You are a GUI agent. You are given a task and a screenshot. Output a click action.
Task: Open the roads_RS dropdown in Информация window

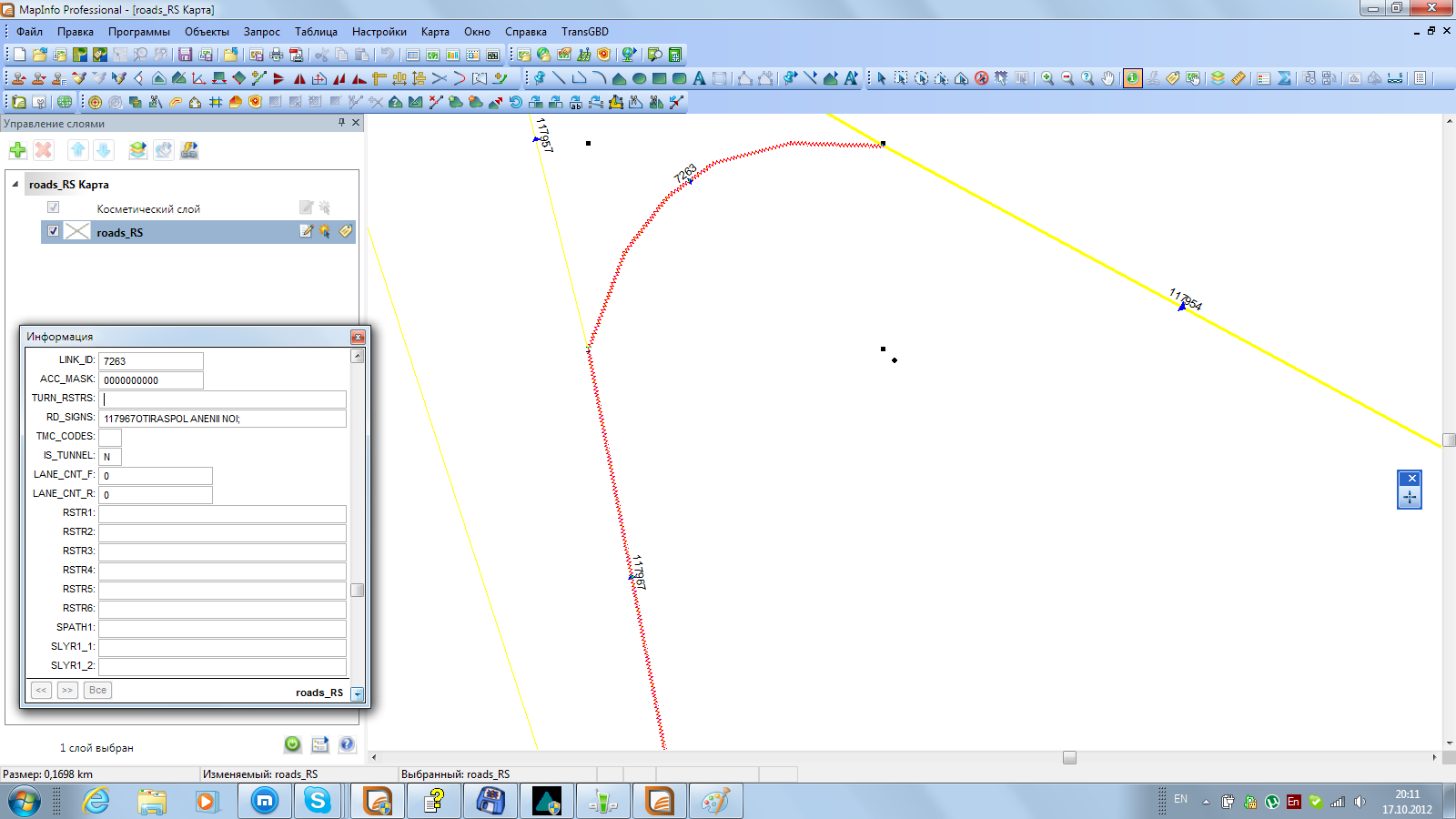pos(358,693)
